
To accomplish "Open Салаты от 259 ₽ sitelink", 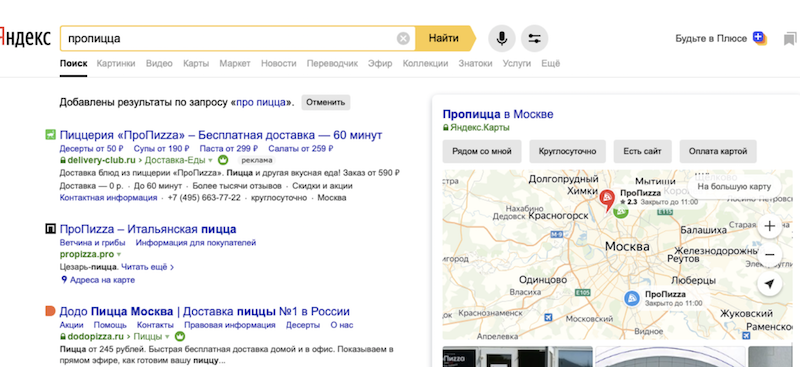I will pyautogui.click(x=301, y=149).
